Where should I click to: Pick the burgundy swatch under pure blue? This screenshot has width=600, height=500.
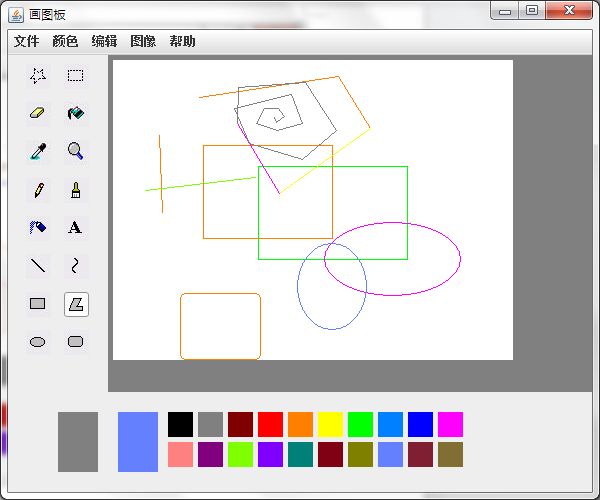(x=421, y=454)
